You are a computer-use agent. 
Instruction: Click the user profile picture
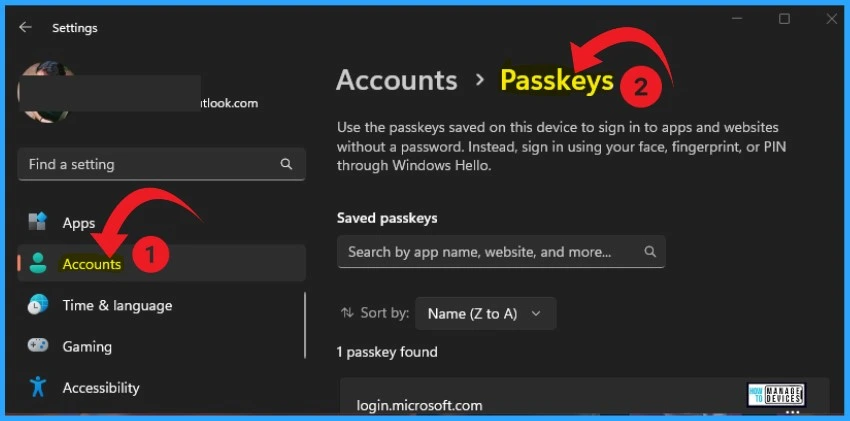pos(44,91)
